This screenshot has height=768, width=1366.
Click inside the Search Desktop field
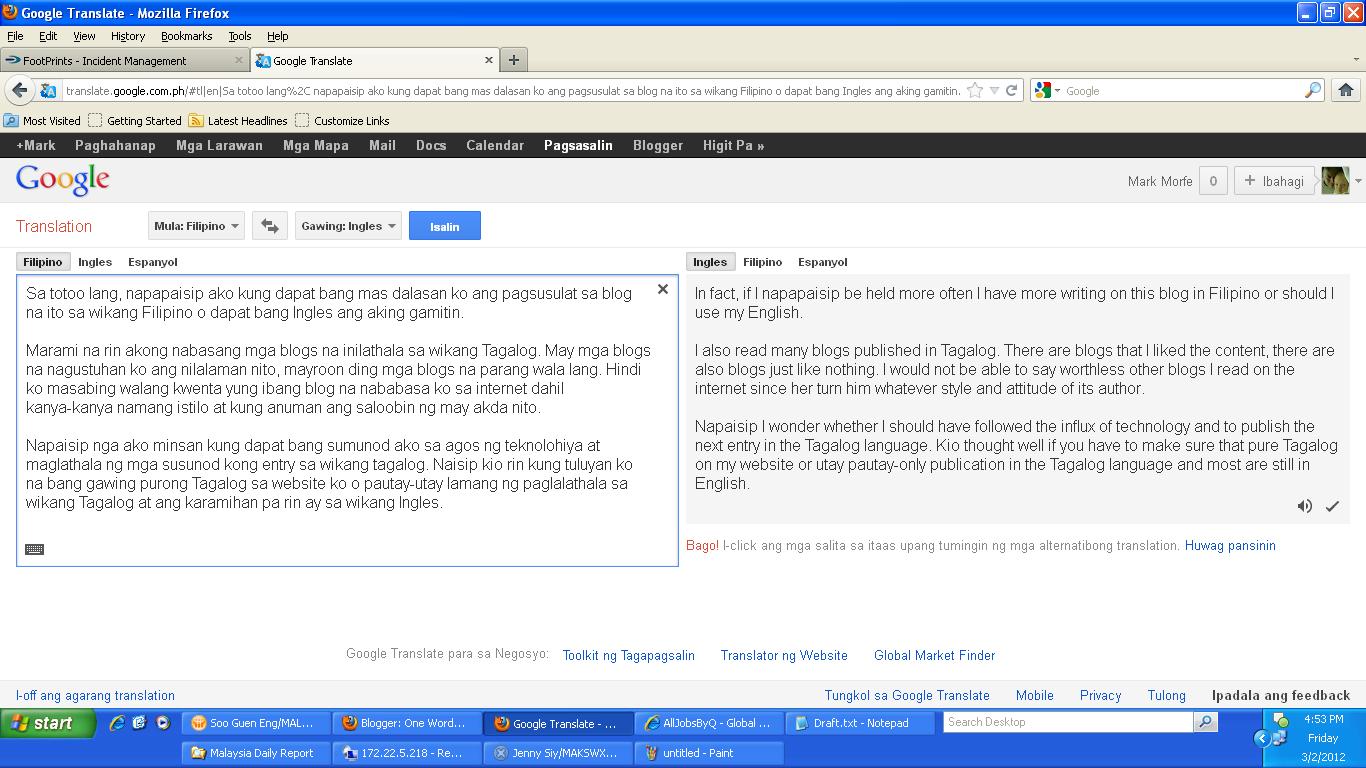click(x=1067, y=721)
